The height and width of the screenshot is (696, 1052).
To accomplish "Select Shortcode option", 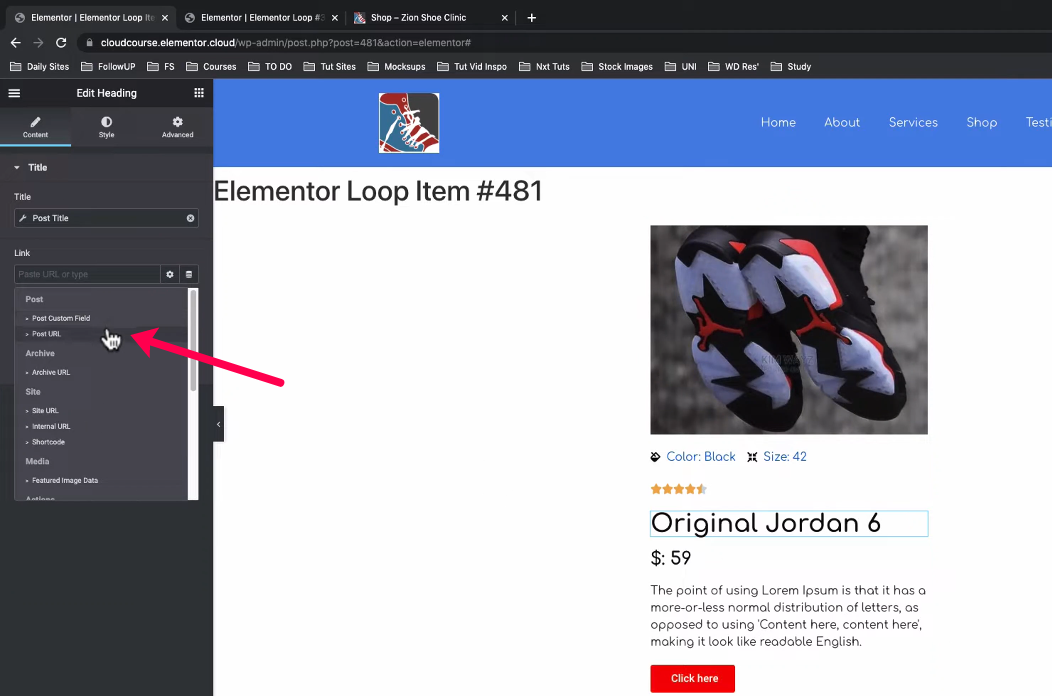I will click(48, 442).
